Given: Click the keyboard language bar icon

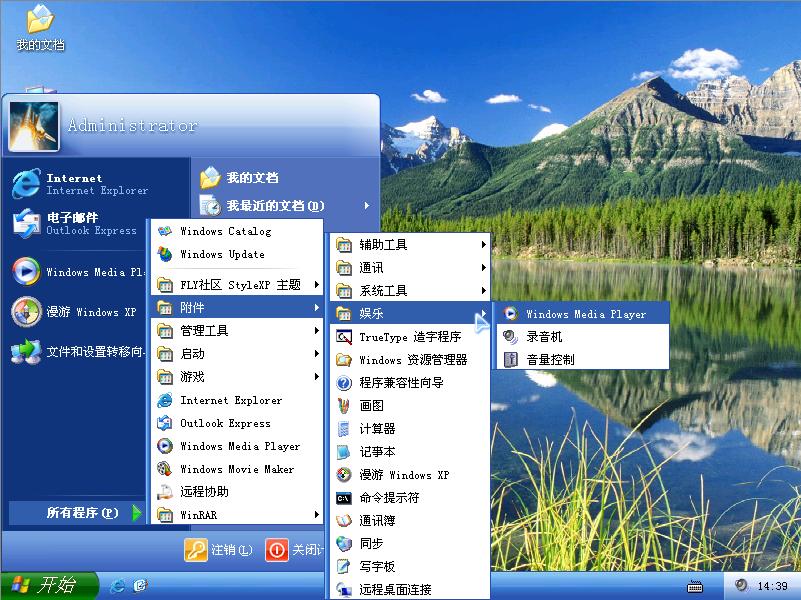Looking at the screenshot, I should point(695,587).
